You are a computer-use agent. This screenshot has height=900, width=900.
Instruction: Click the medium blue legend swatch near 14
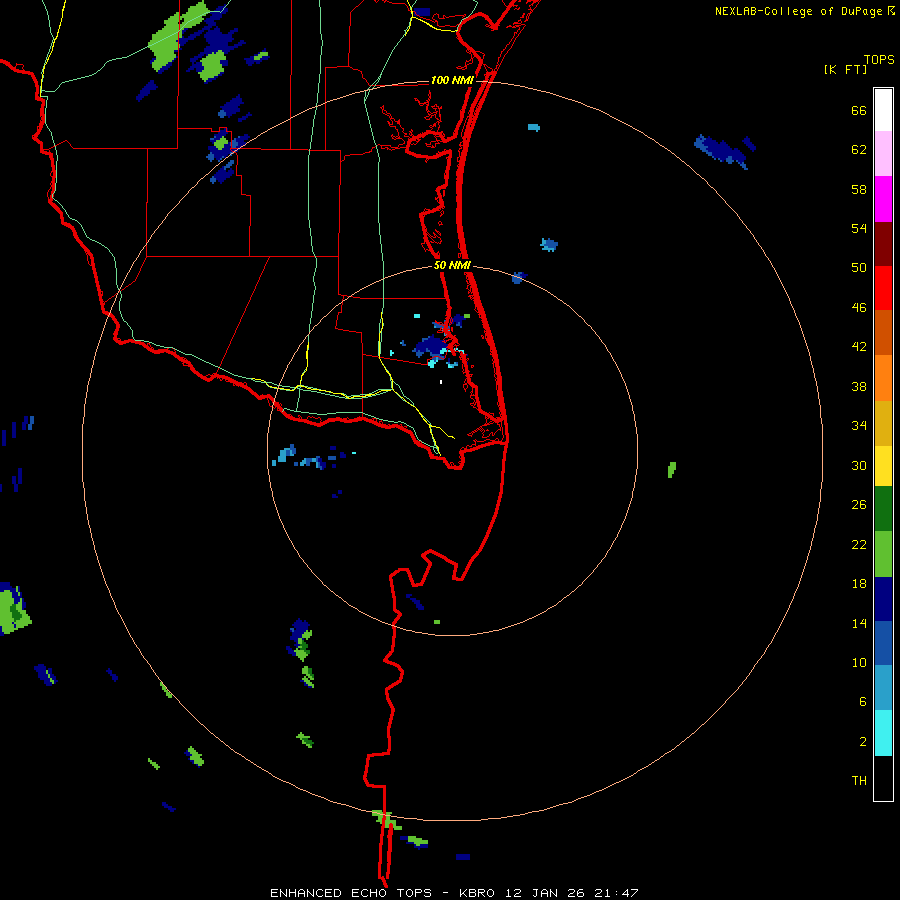883,643
